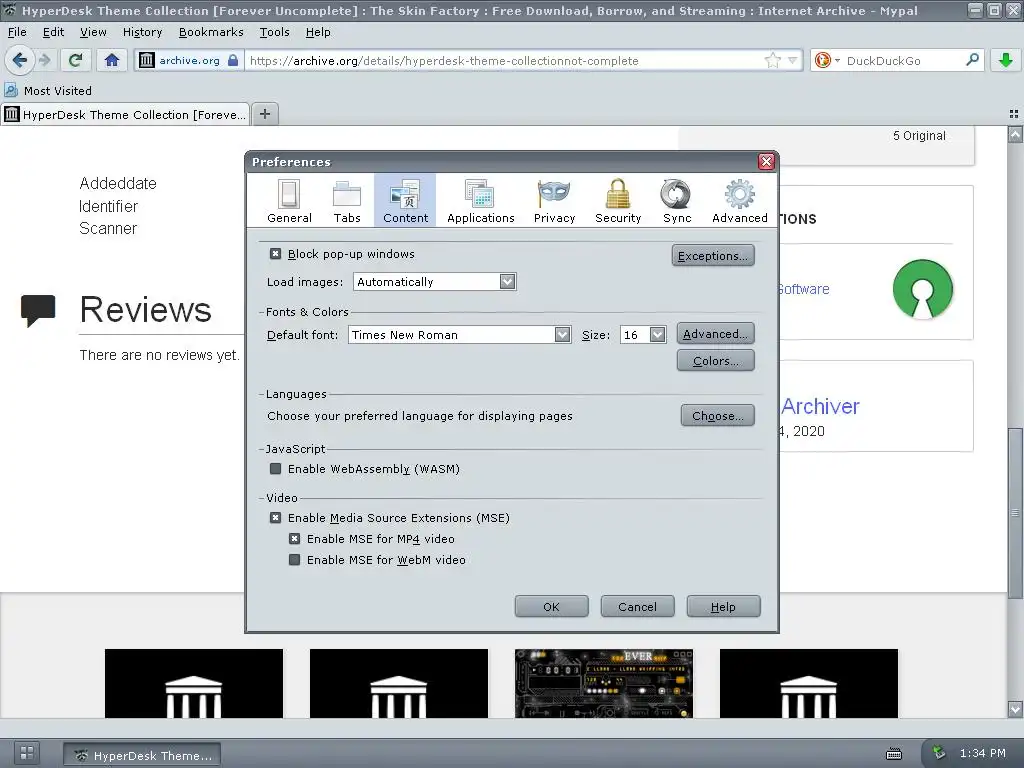Click the 1:34 PM clock
Viewport: 1024px width, 768px height.
coord(982,753)
